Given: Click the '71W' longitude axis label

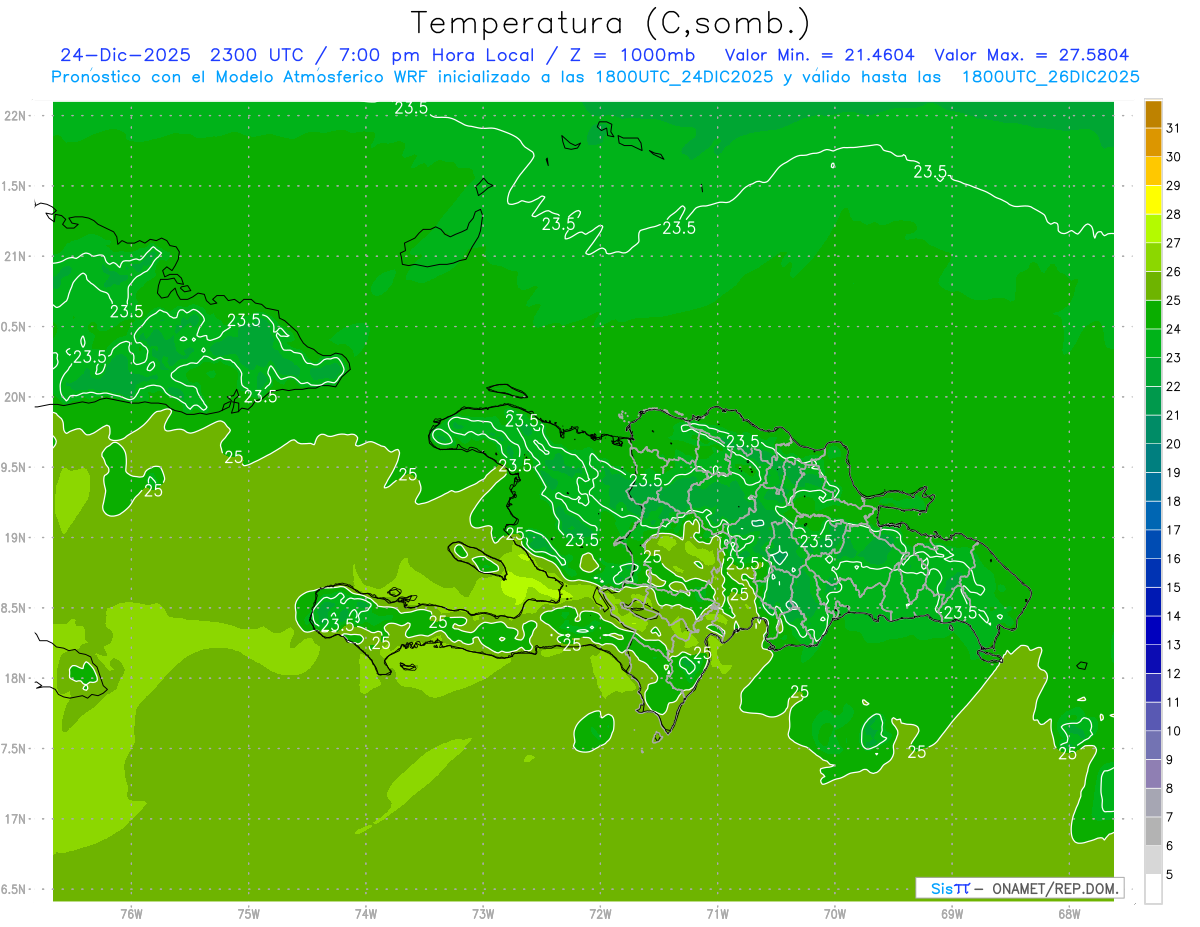Looking at the screenshot, I should [717, 914].
